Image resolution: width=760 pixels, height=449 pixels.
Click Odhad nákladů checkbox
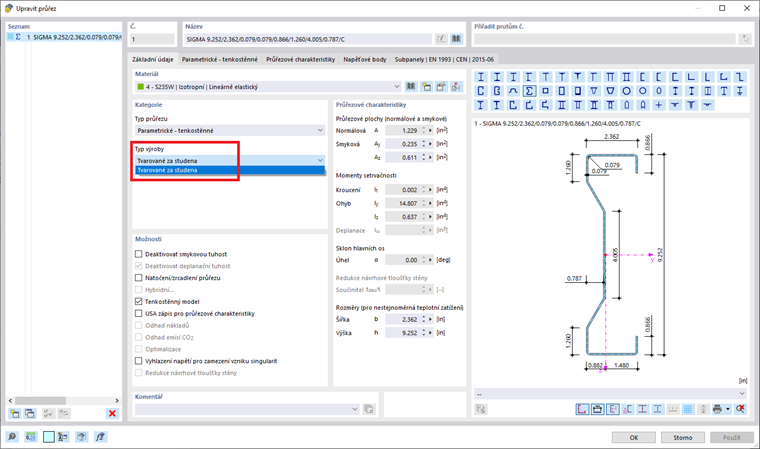(x=139, y=325)
